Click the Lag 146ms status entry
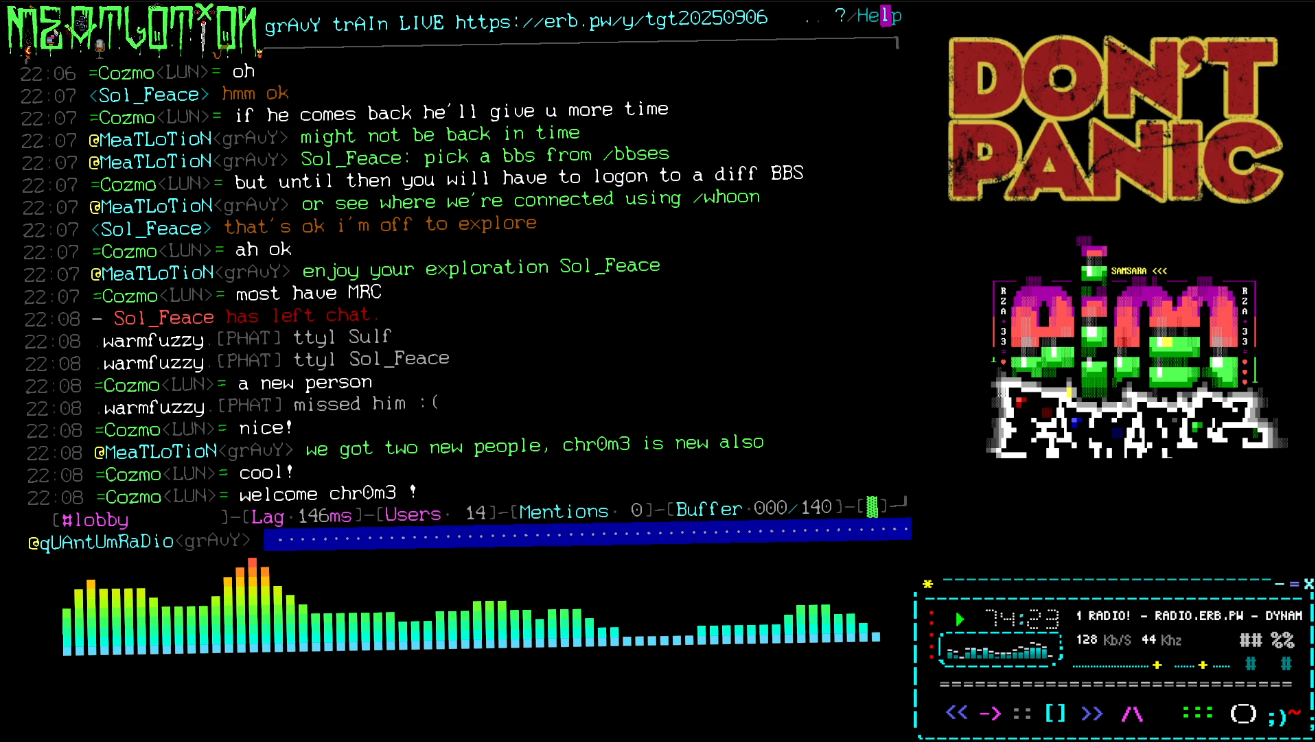Viewport: 1315px width, 742px height. pos(301,516)
